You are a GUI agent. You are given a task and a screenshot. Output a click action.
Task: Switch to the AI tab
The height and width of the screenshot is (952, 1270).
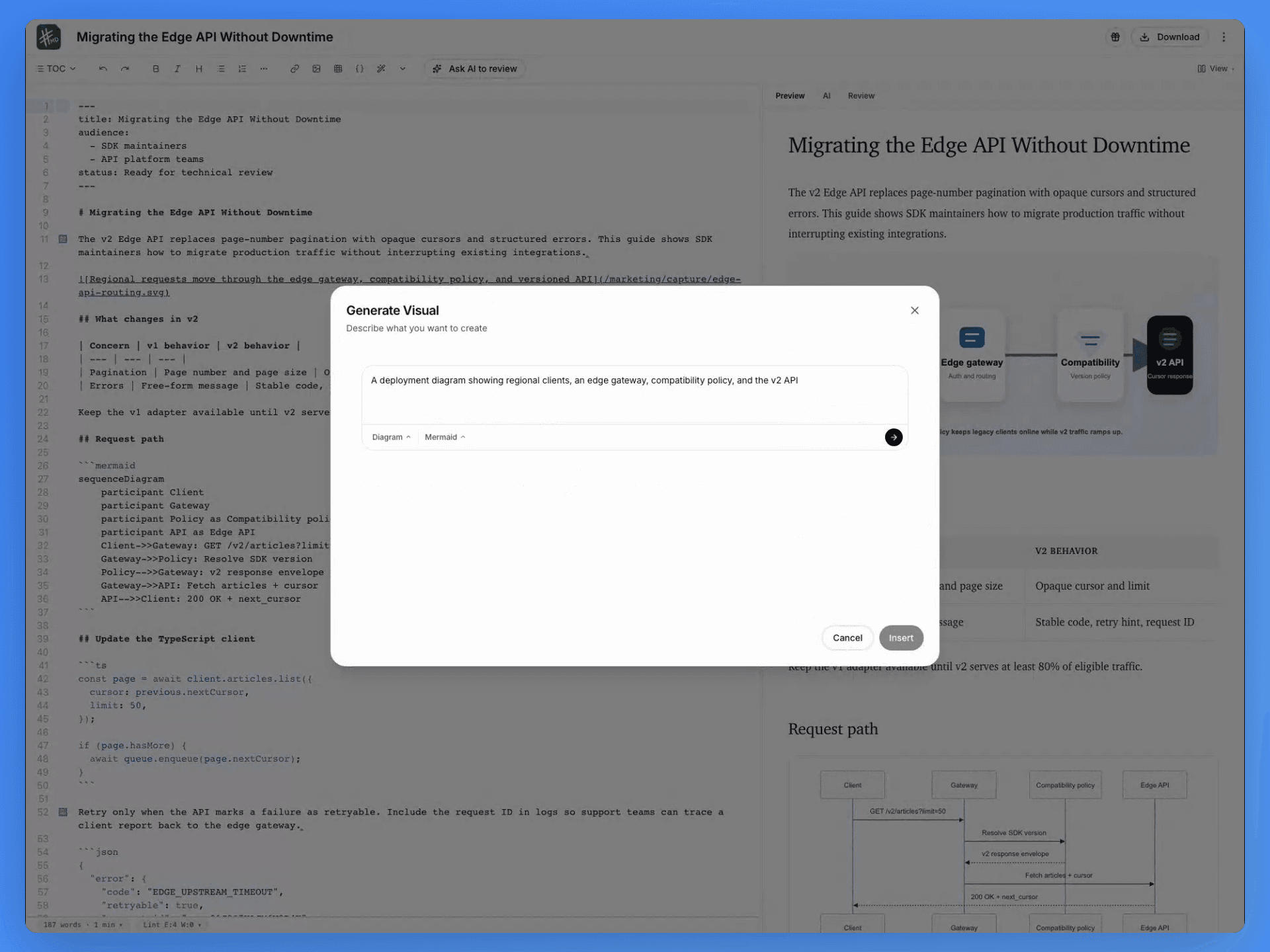826,96
